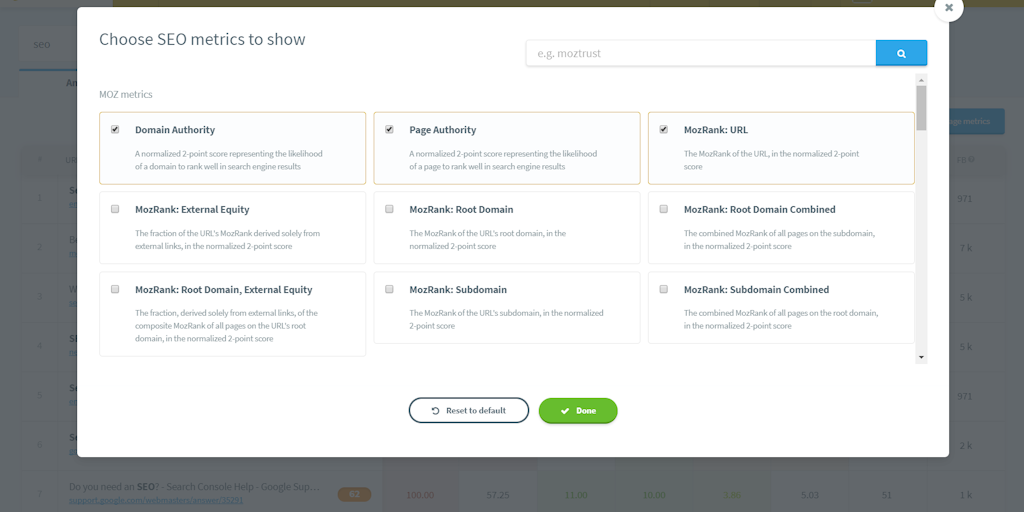Click the metrics list scrollbar thumb
Viewport: 1024px width, 512px height.
pos(921,108)
